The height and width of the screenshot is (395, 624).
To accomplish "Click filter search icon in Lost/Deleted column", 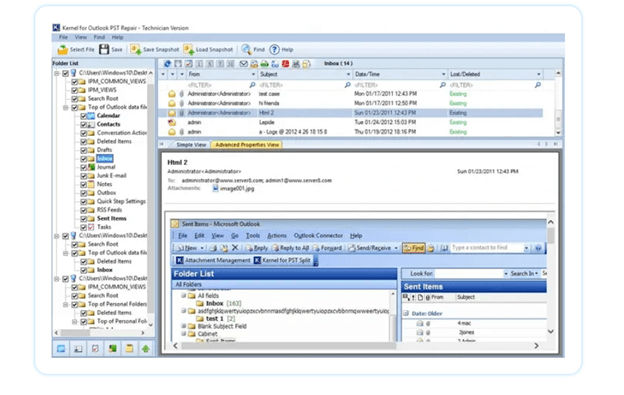I will pos(538,85).
